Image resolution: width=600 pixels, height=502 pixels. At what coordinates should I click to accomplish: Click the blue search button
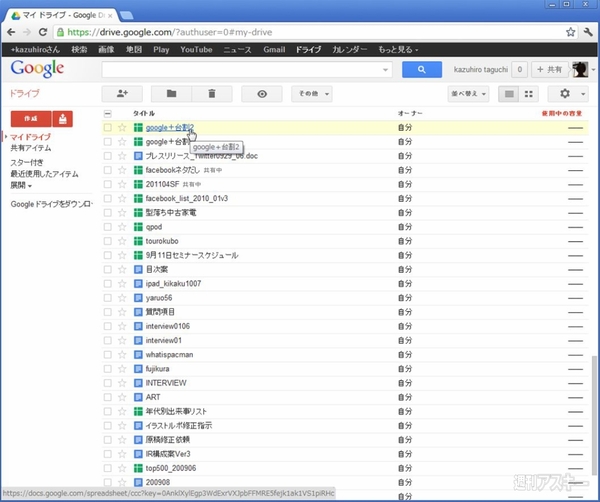422,70
